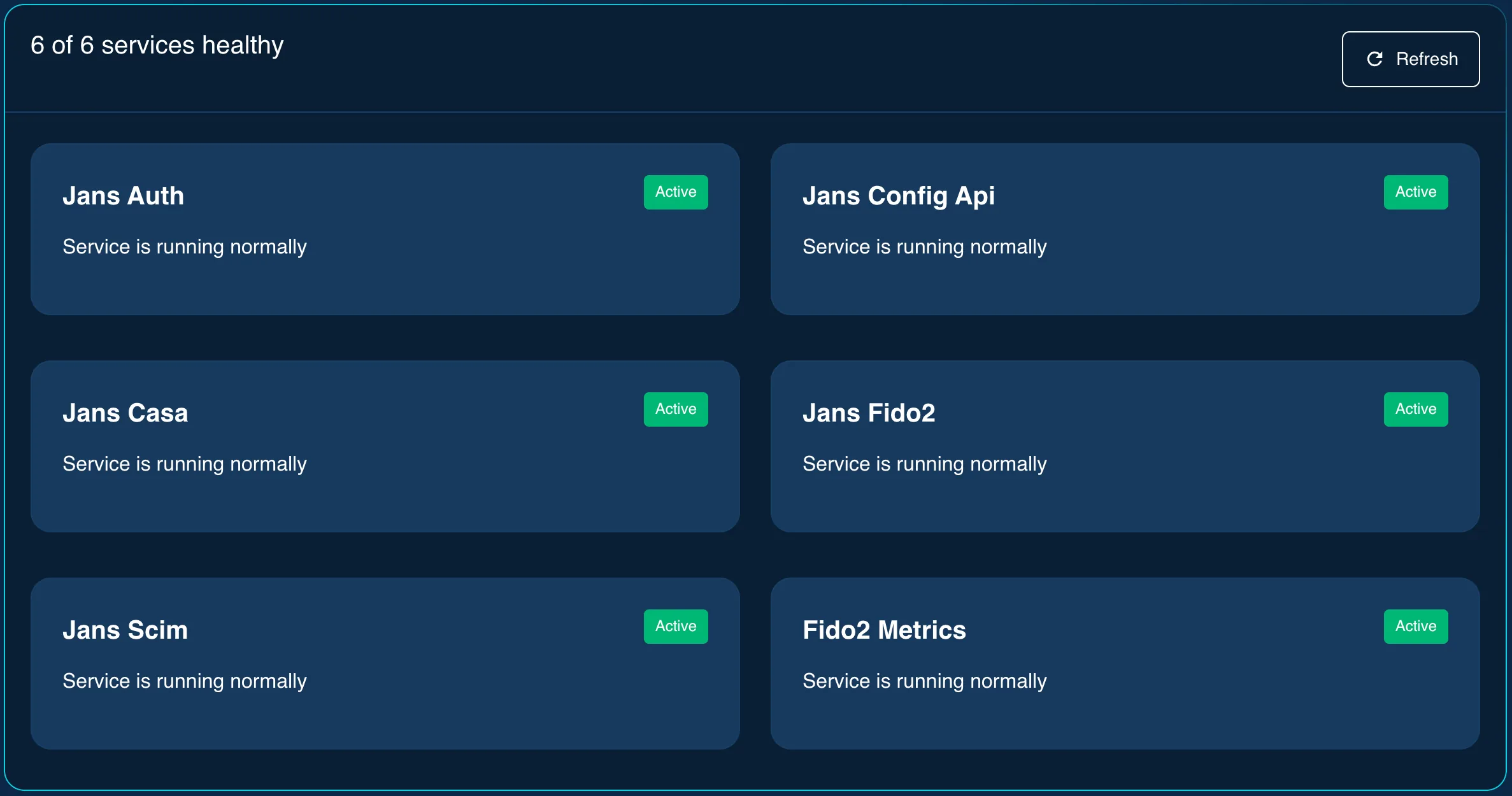Click Fido2 Metrics' running normally status text
The height and width of the screenshot is (796, 1512).
tap(924, 681)
